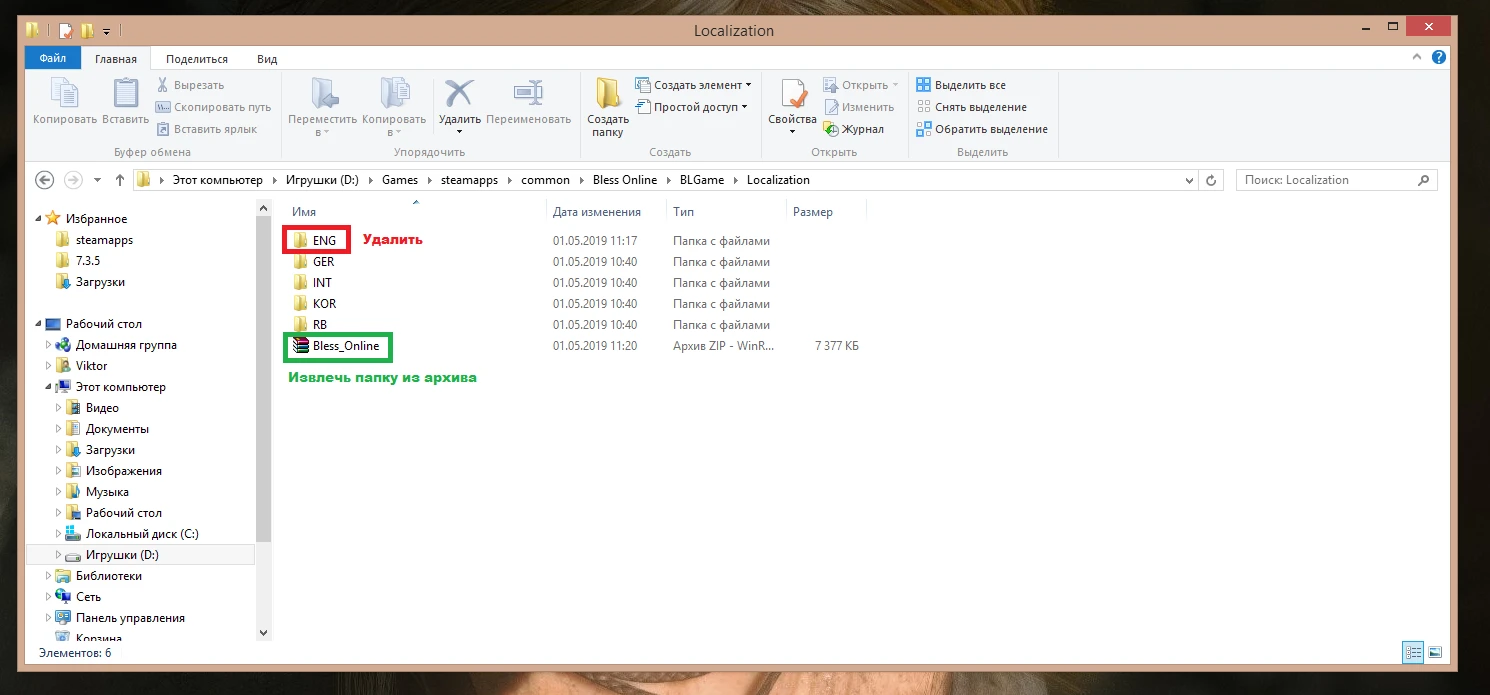Viewport: 1490px width, 695px height.
Task: Open the Простой доступ dropdown
Action: click(x=691, y=107)
